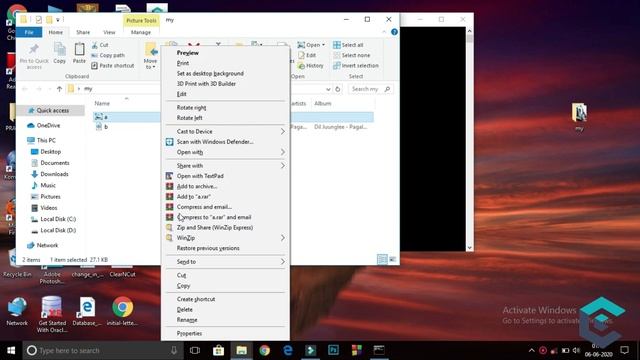Viewport: 640px width, 360px height.
Task: Select file 'b' in the file list
Action: (x=105, y=127)
